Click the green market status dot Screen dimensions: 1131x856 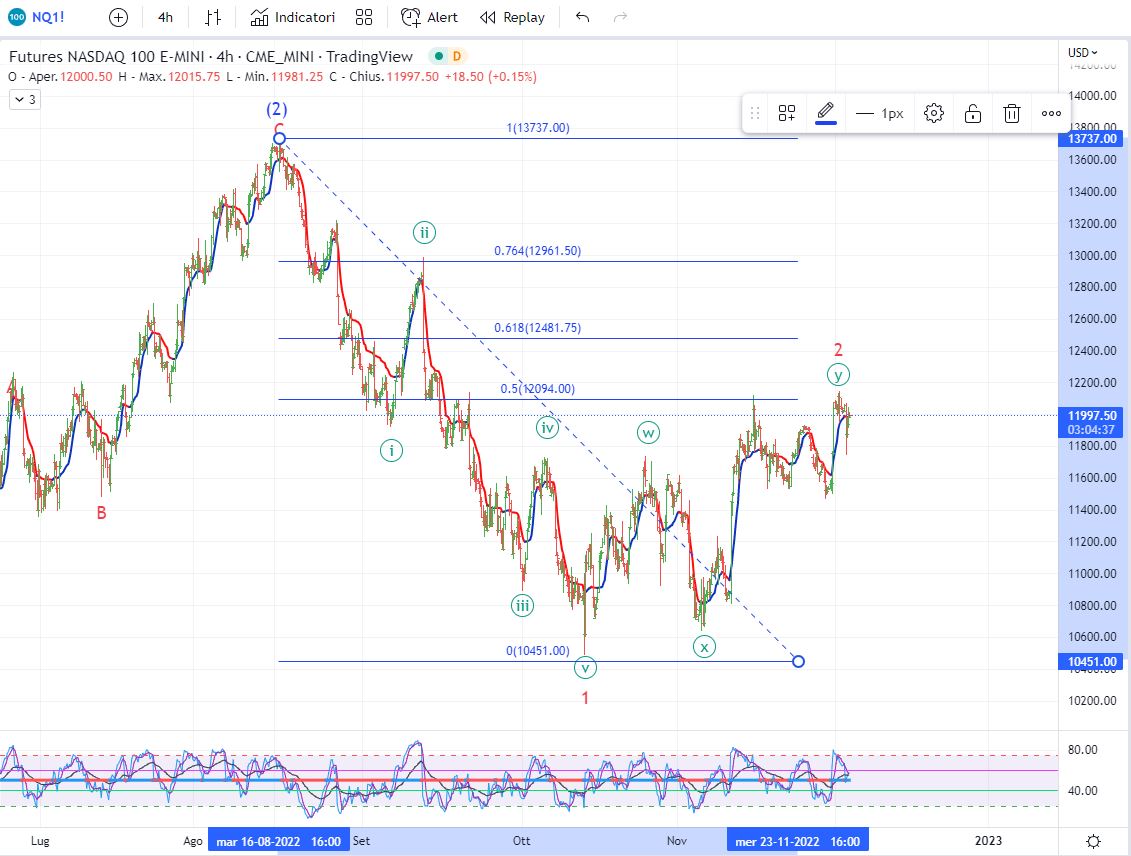[x=439, y=56]
